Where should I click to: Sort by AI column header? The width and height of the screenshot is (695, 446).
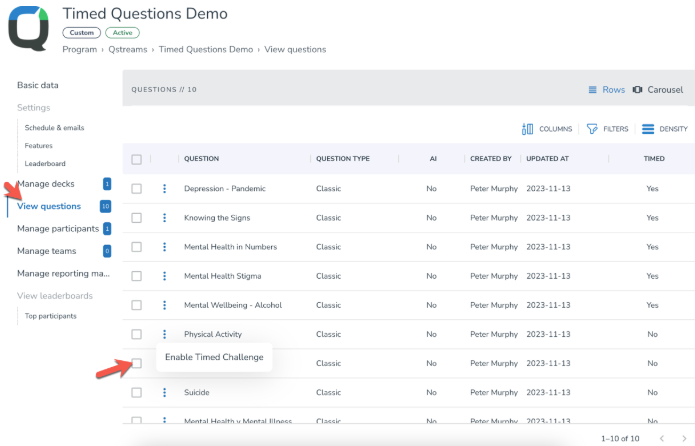(433, 159)
